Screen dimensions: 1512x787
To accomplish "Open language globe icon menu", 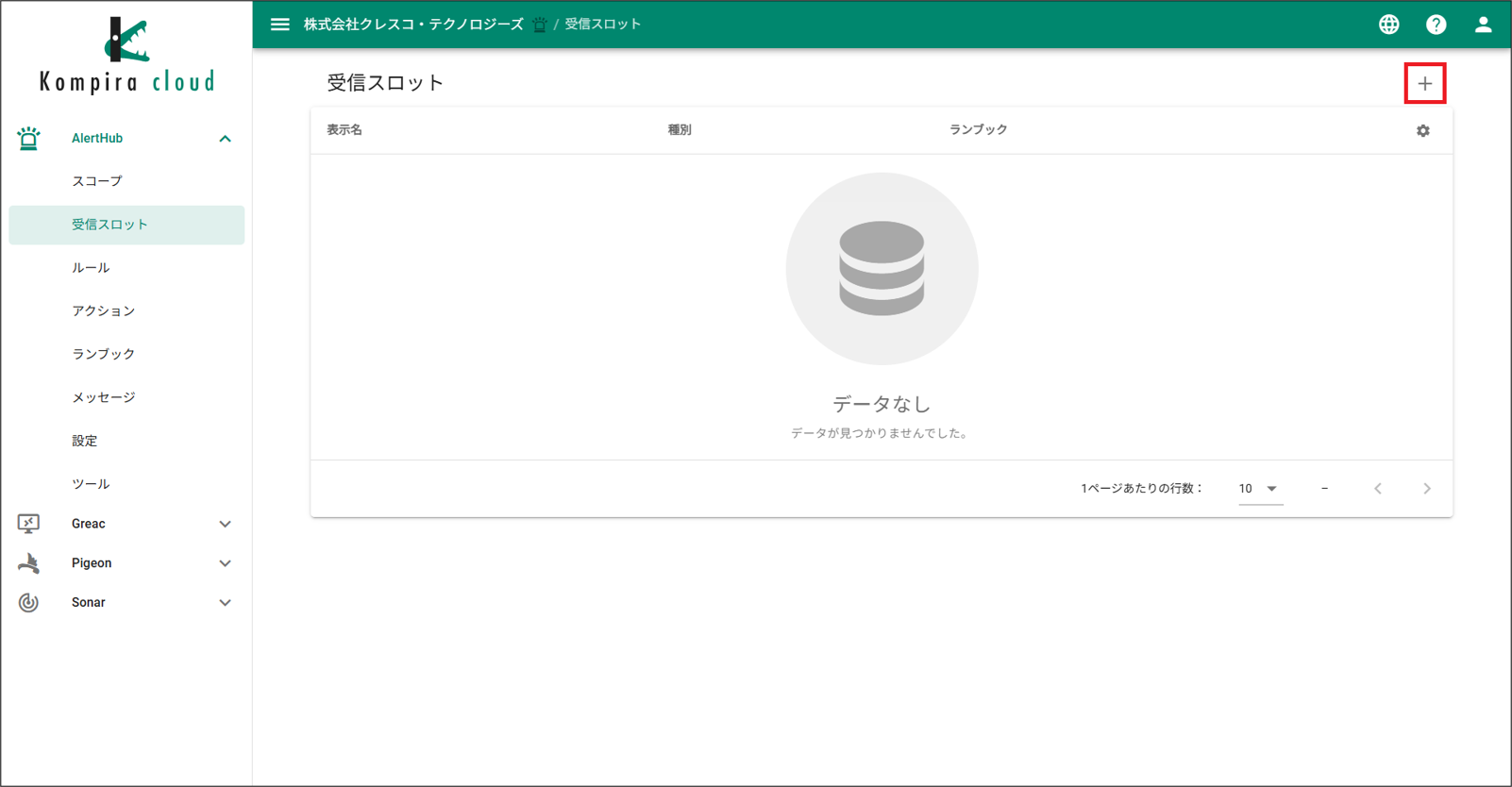I will pos(1388,25).
